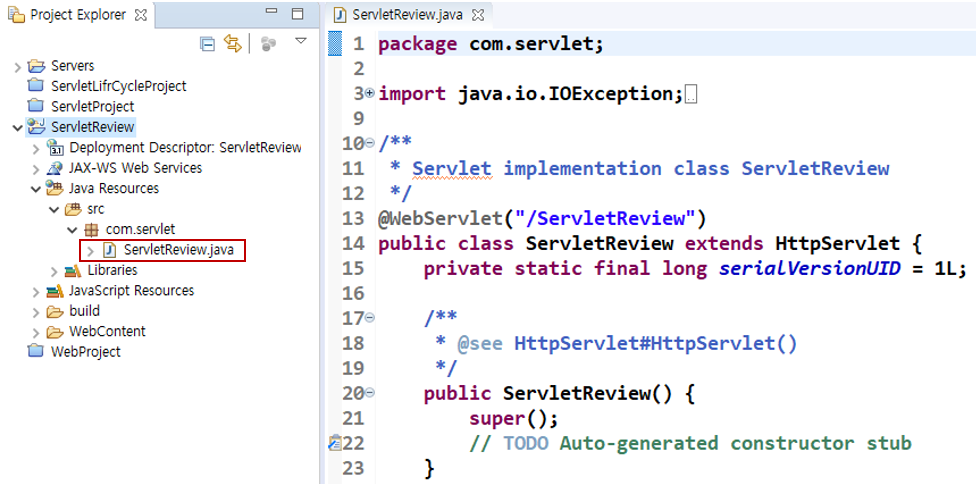Select the WebContent label
This screenshot has height=484, width=976.
(x=107, y=331)
